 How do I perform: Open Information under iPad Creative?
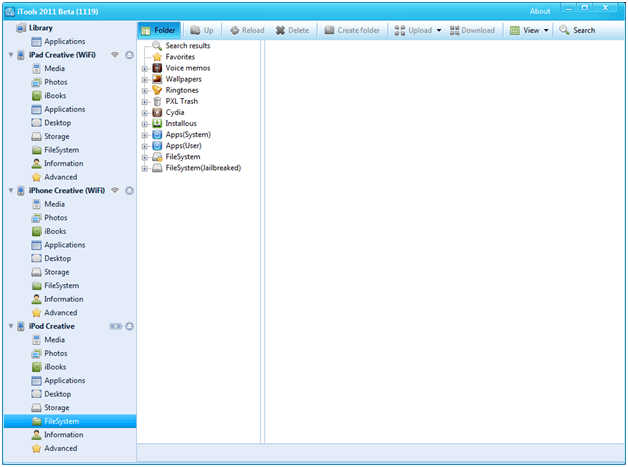[x=63, y=163]
